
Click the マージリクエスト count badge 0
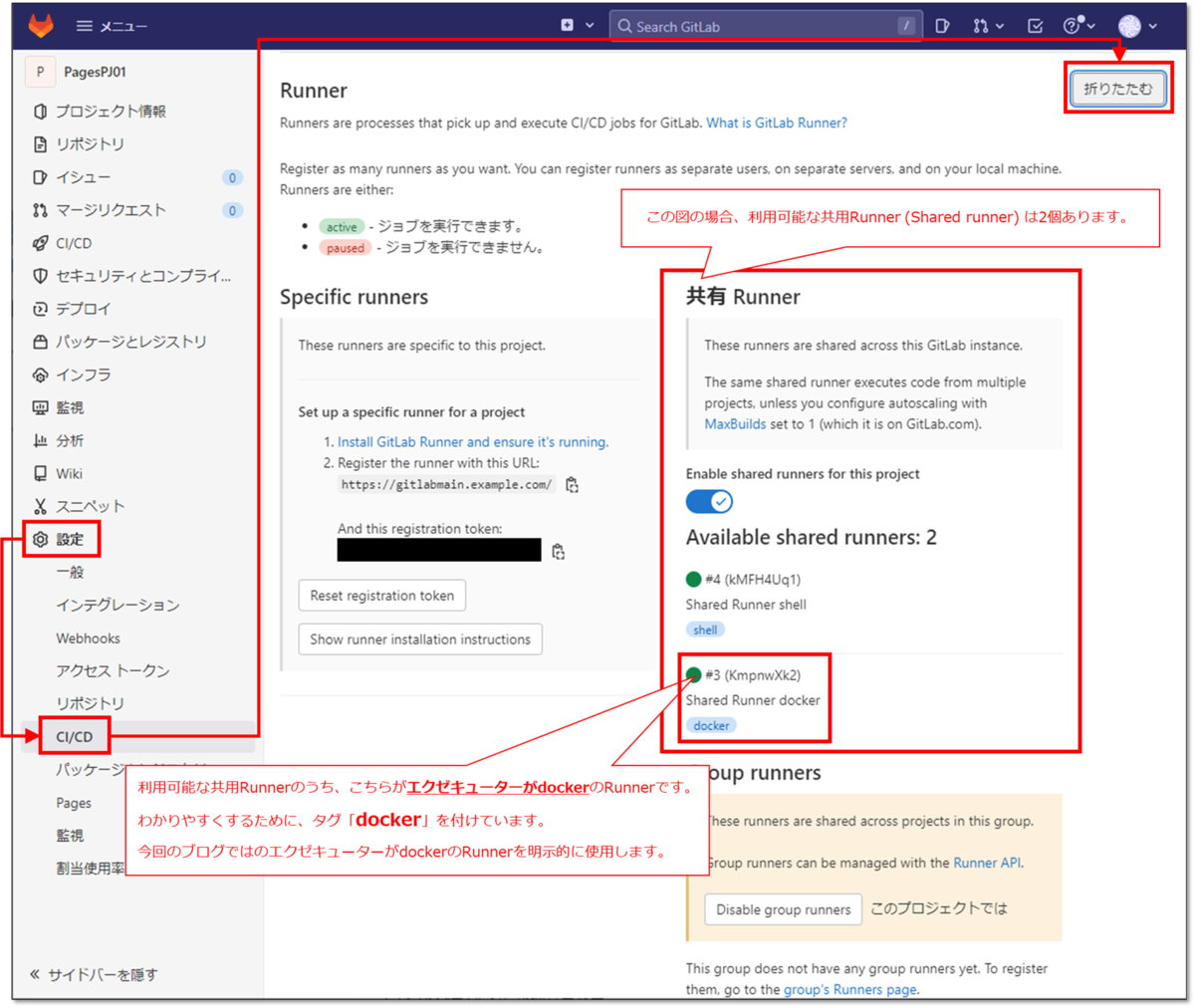(x=232, y=210)
